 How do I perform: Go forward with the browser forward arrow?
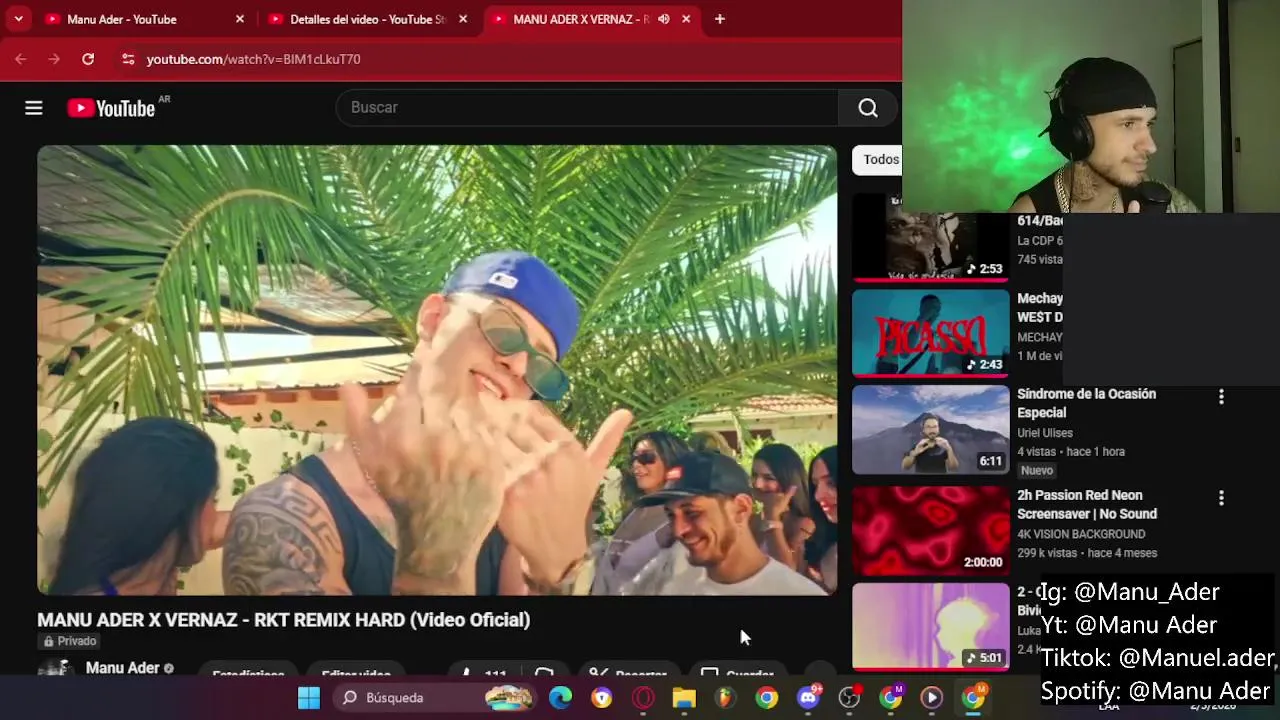point(54,59)
